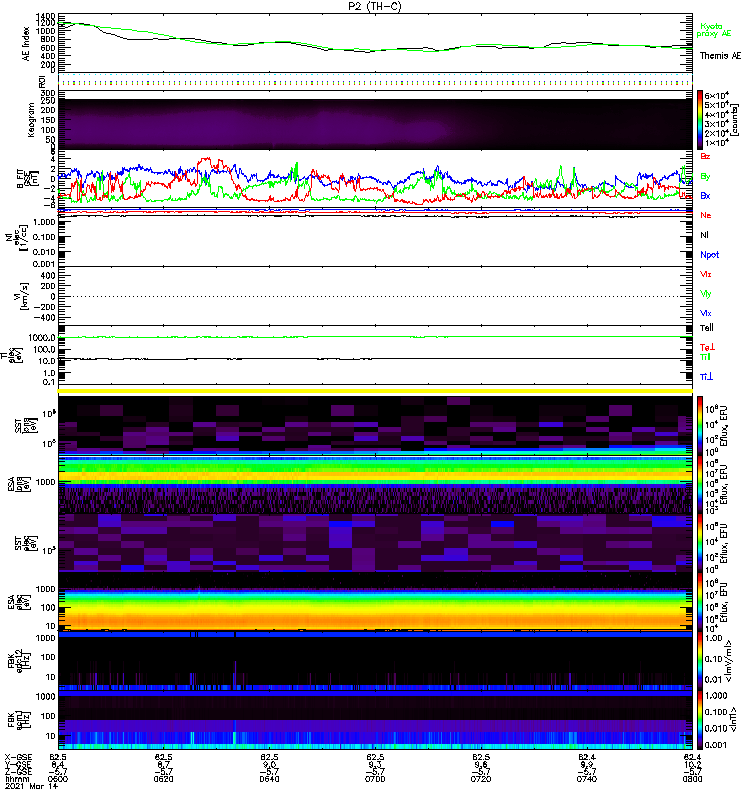The width and height of the screenshot is (750, 800).
Task: Select the Themis AE legend label
Action: pyautogui.click(x=720, y=56)
